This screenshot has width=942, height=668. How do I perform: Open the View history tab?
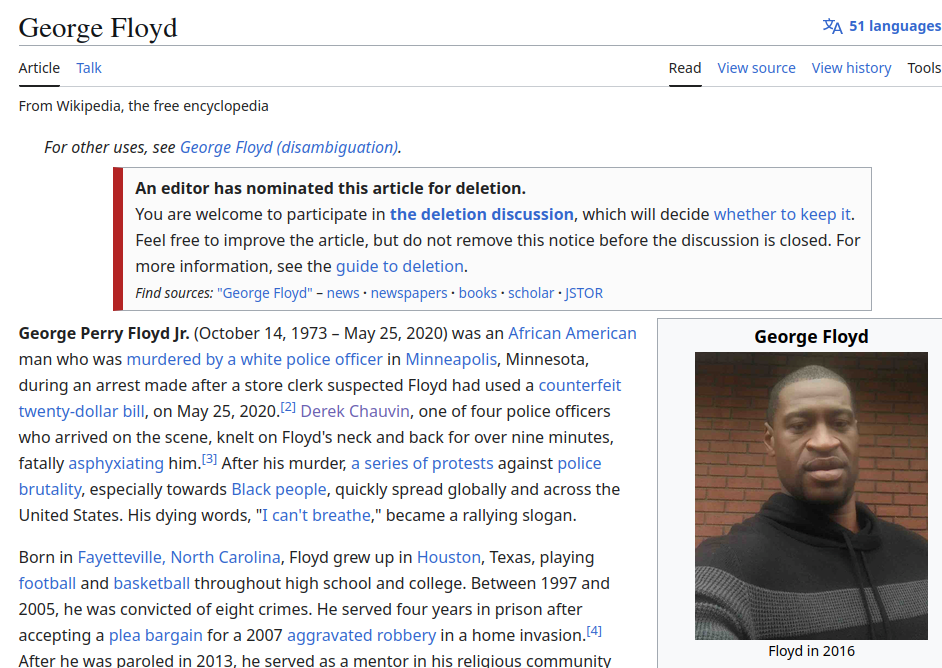[851, 68]
